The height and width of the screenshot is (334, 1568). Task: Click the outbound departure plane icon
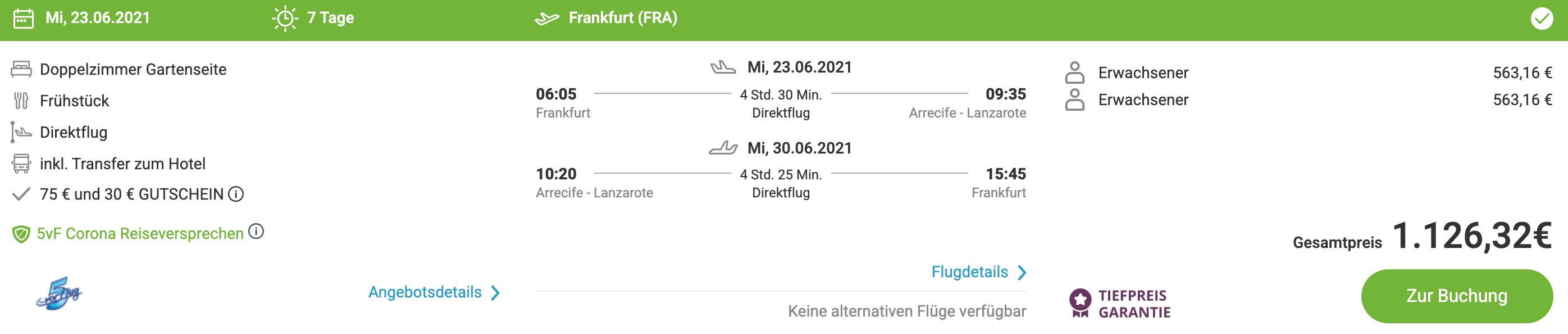point(723,67)
